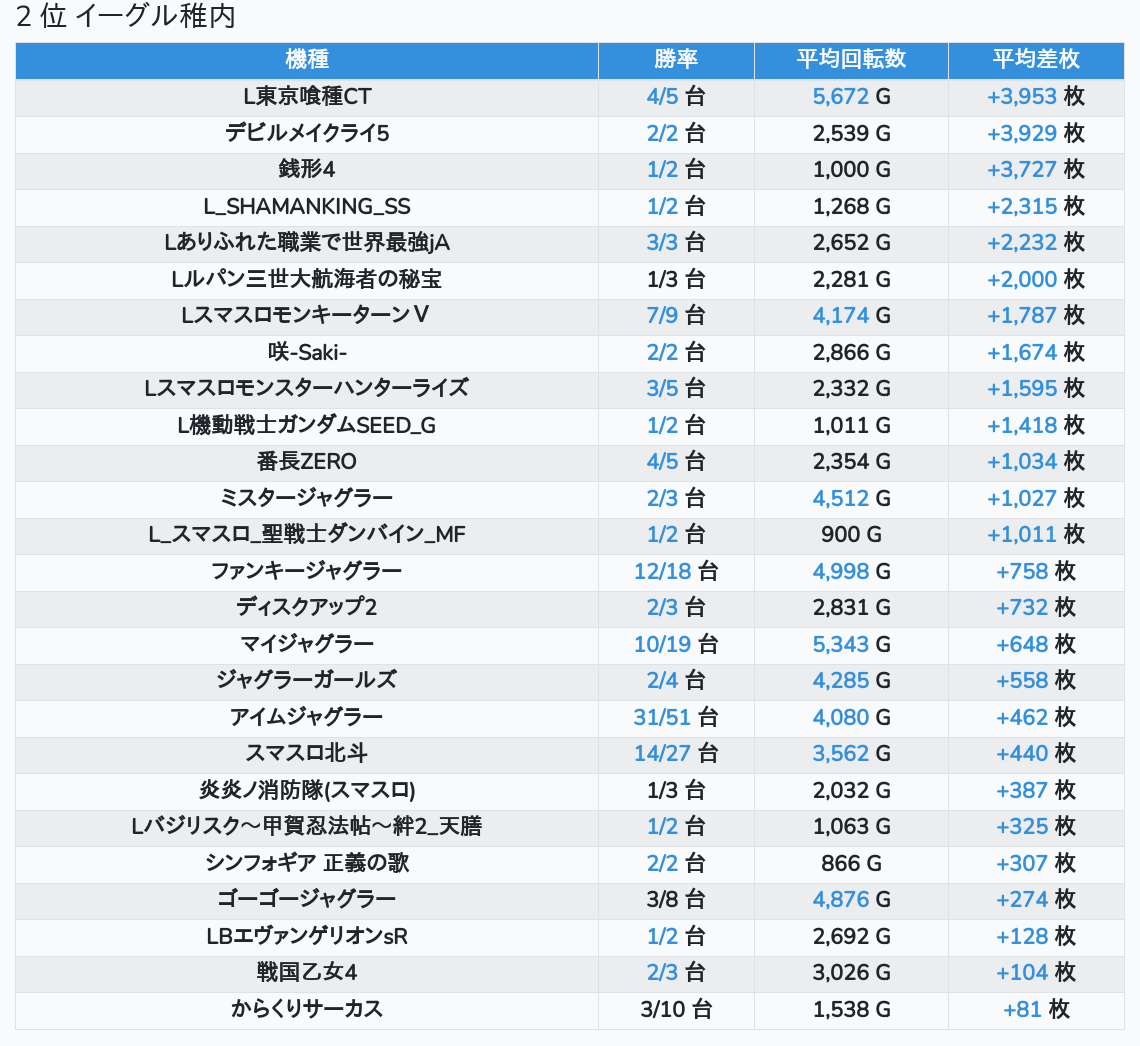1140x1046 pixels.
Task: Select からくりサーカス machine name
Action: [307, 1010]
